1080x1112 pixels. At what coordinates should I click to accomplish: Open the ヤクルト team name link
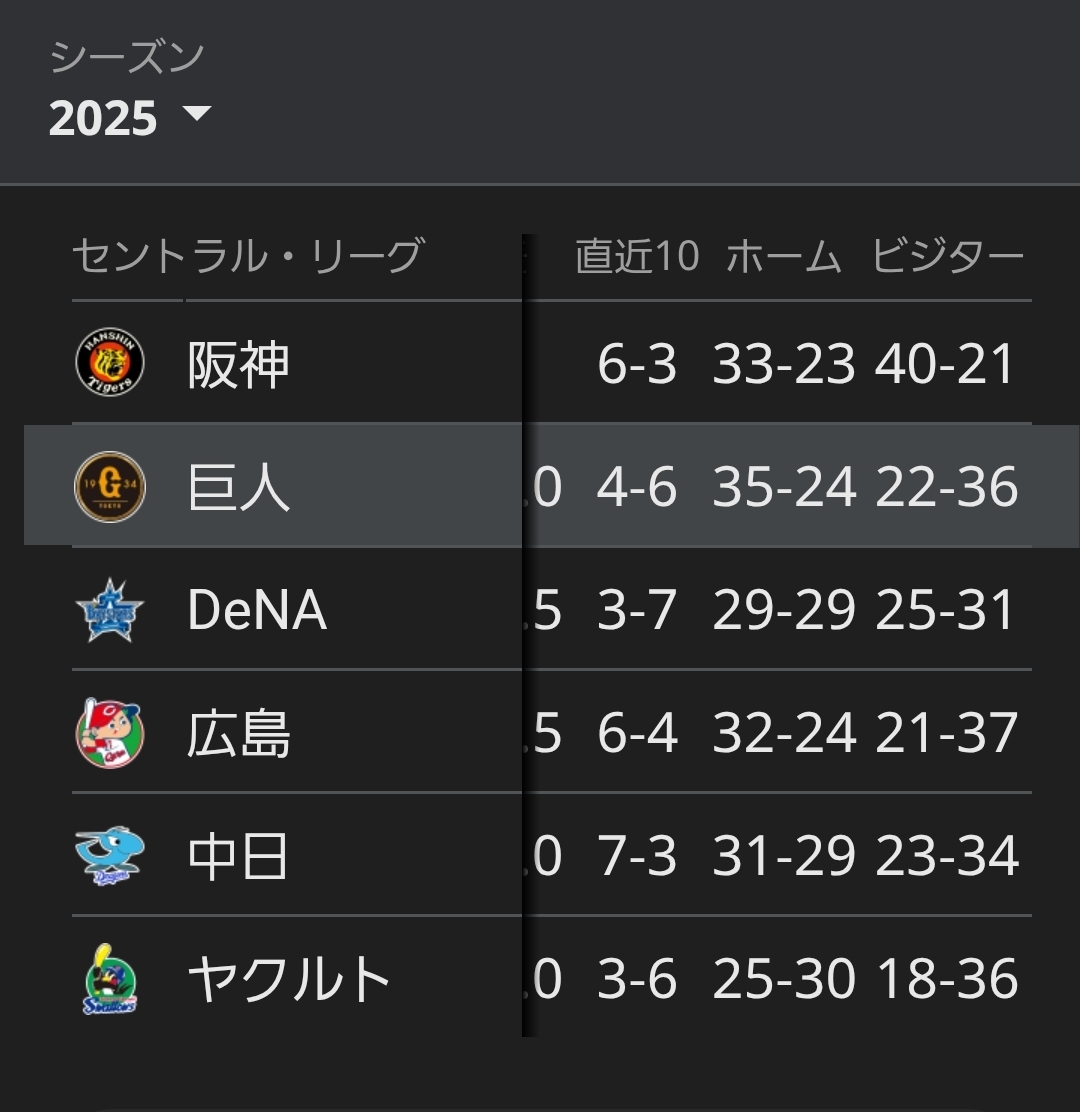pyautogui.click(x=289, y=979)
